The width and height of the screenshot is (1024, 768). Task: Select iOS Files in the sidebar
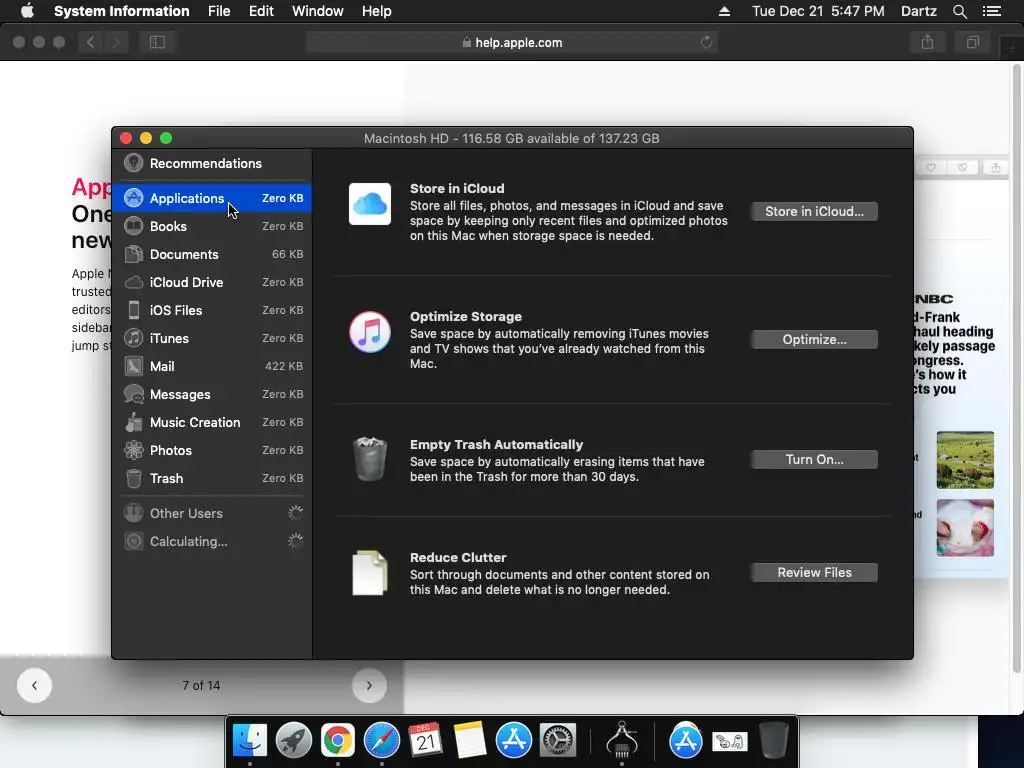[x=212, y=310]
